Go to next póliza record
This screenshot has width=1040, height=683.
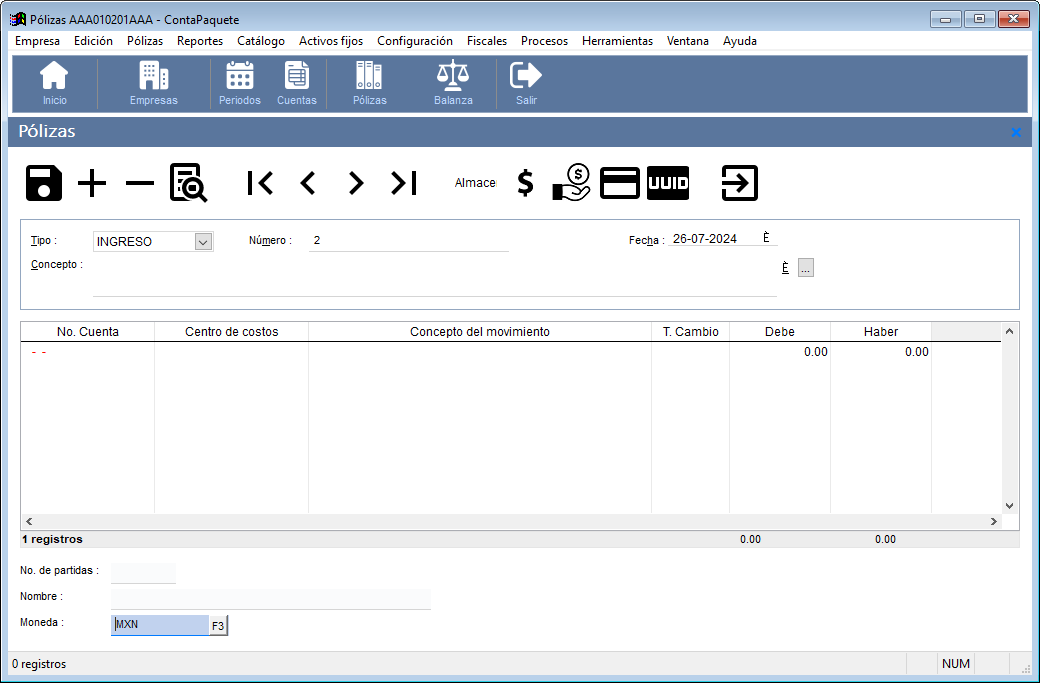(x=356, y=183)
